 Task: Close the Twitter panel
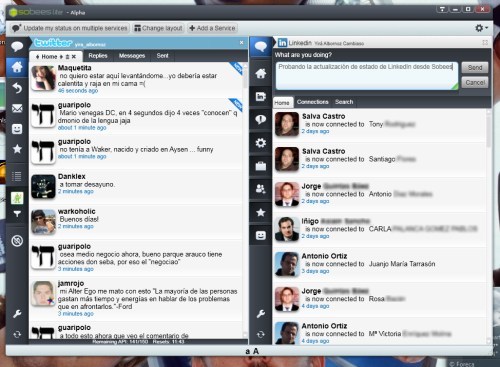242,43
